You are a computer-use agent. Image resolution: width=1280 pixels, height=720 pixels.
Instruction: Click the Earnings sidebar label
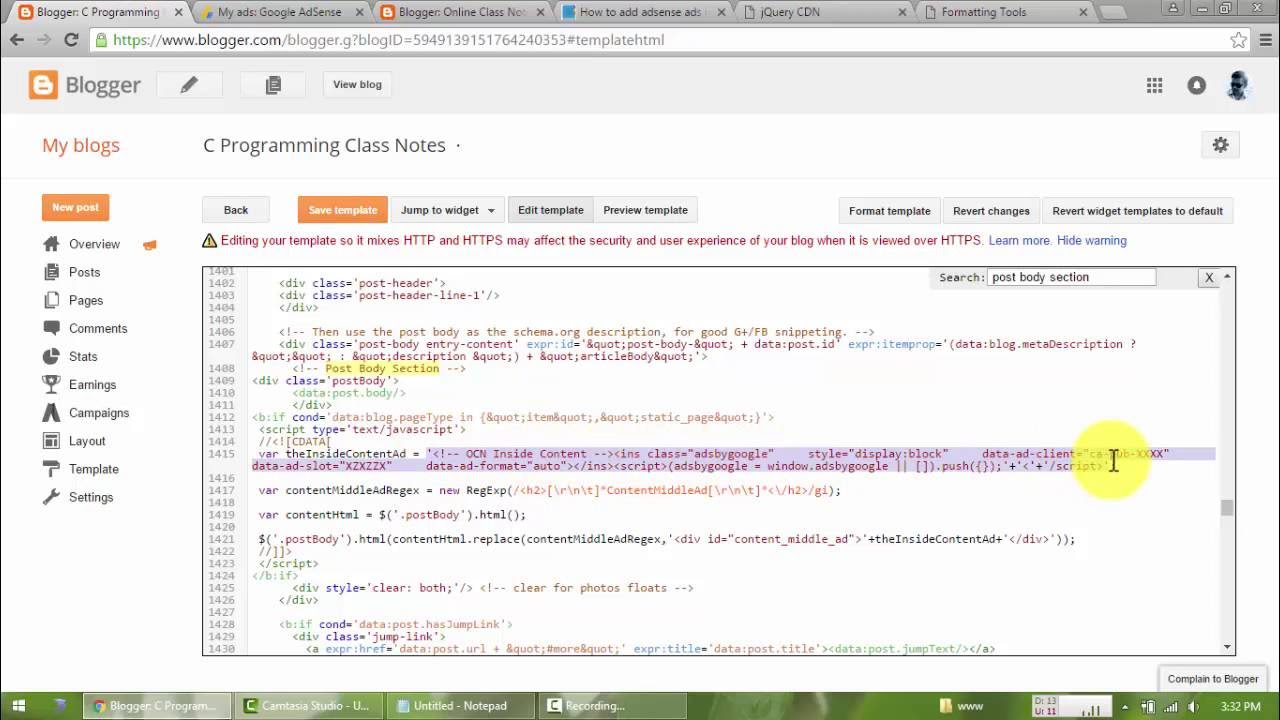tap(93, 384)
